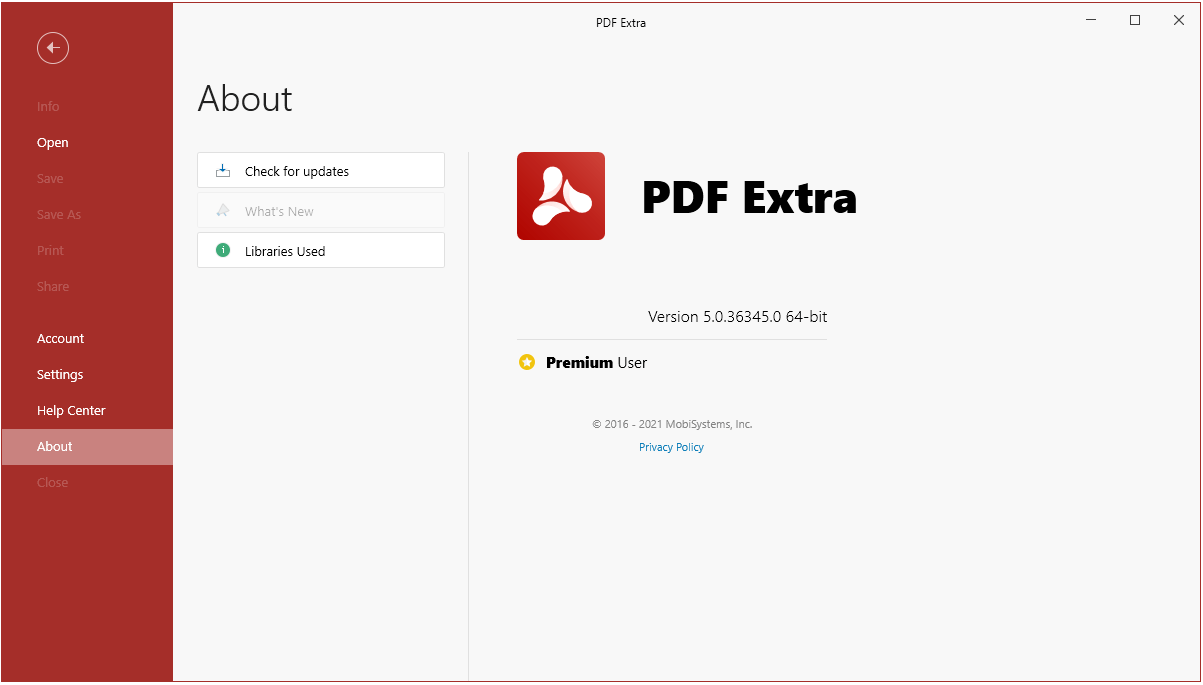1203x685 pixels.
Task: Click the What's New rocket icon
Action: pos(223,211)
